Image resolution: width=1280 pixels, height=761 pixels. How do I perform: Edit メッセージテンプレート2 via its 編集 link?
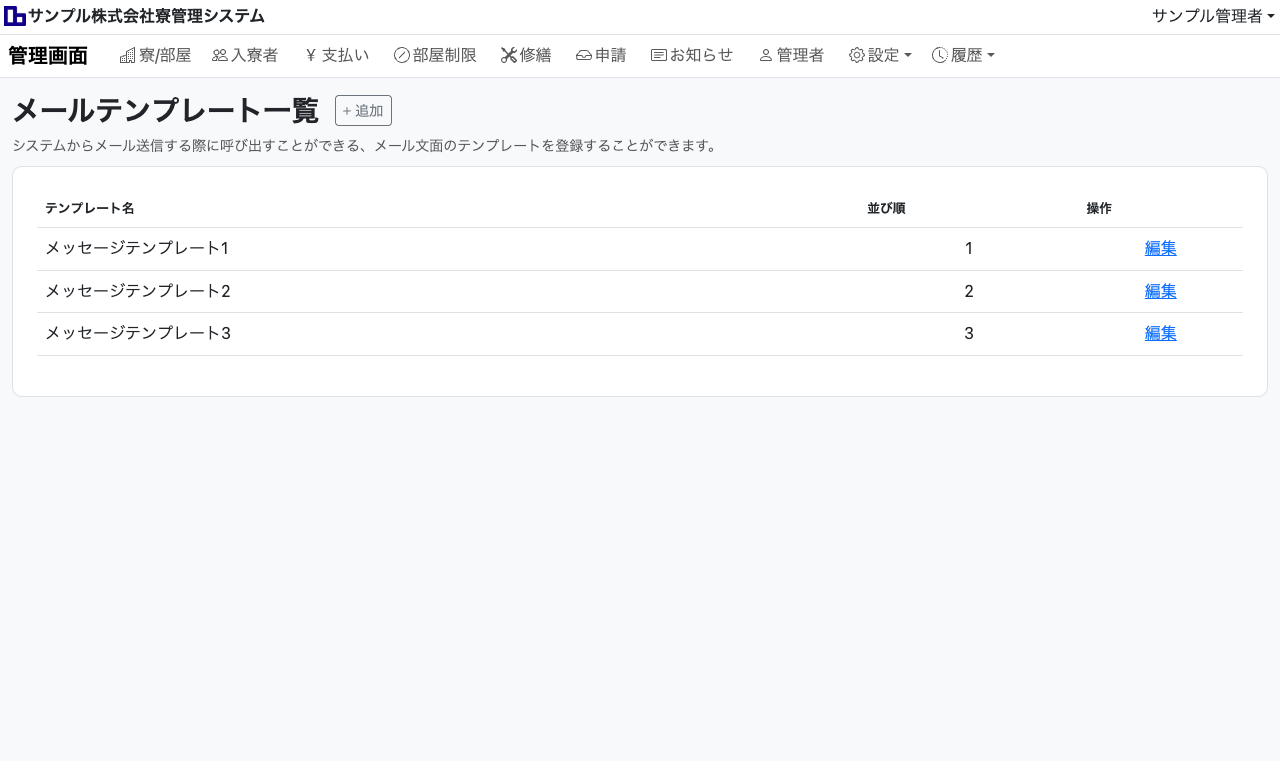(x=1160, y=292)
